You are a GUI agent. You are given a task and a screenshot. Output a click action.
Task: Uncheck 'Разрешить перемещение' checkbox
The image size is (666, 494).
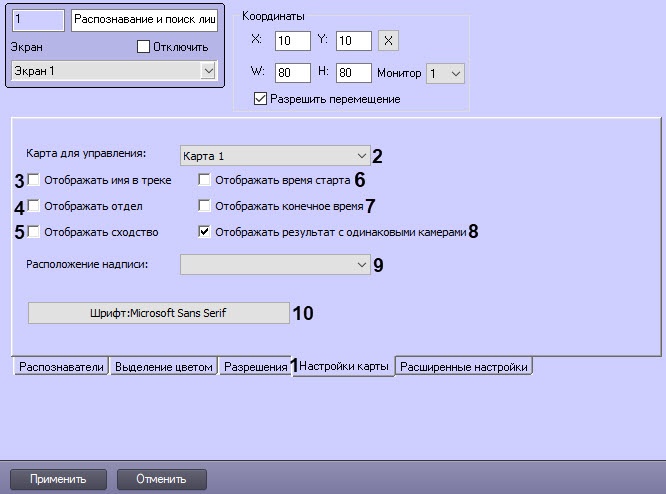(261, 99)
